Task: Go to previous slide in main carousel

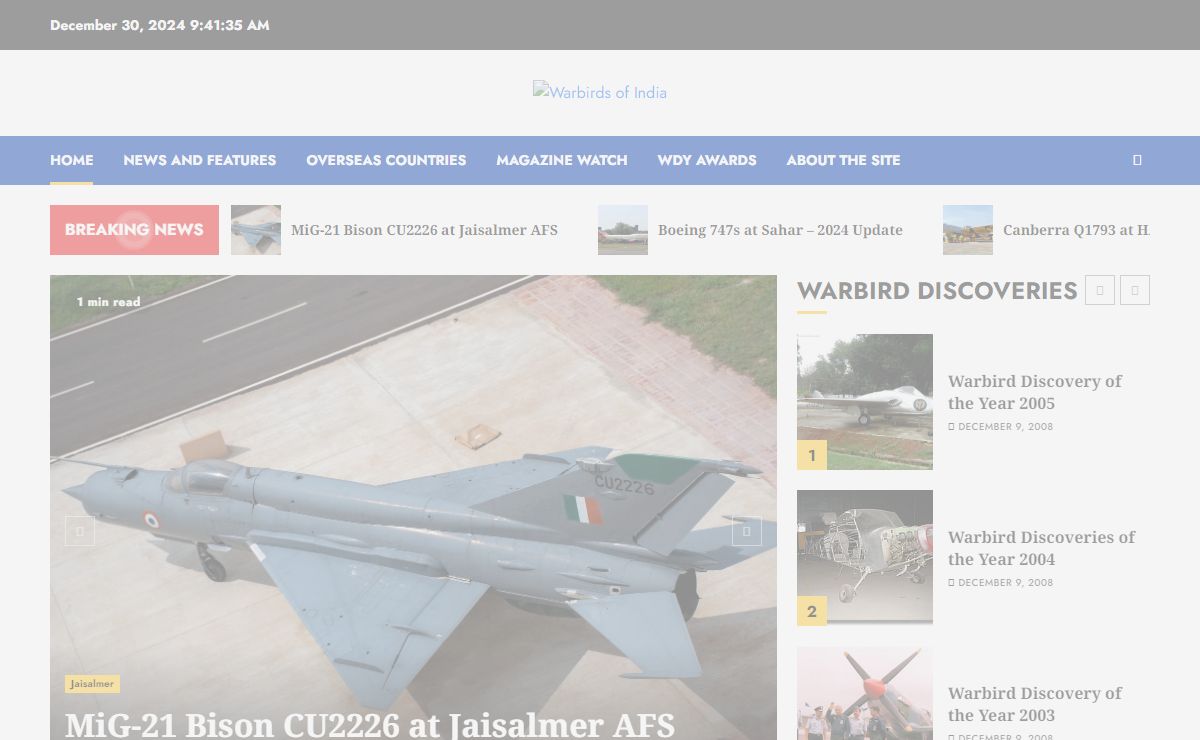Action: [80, 531]
